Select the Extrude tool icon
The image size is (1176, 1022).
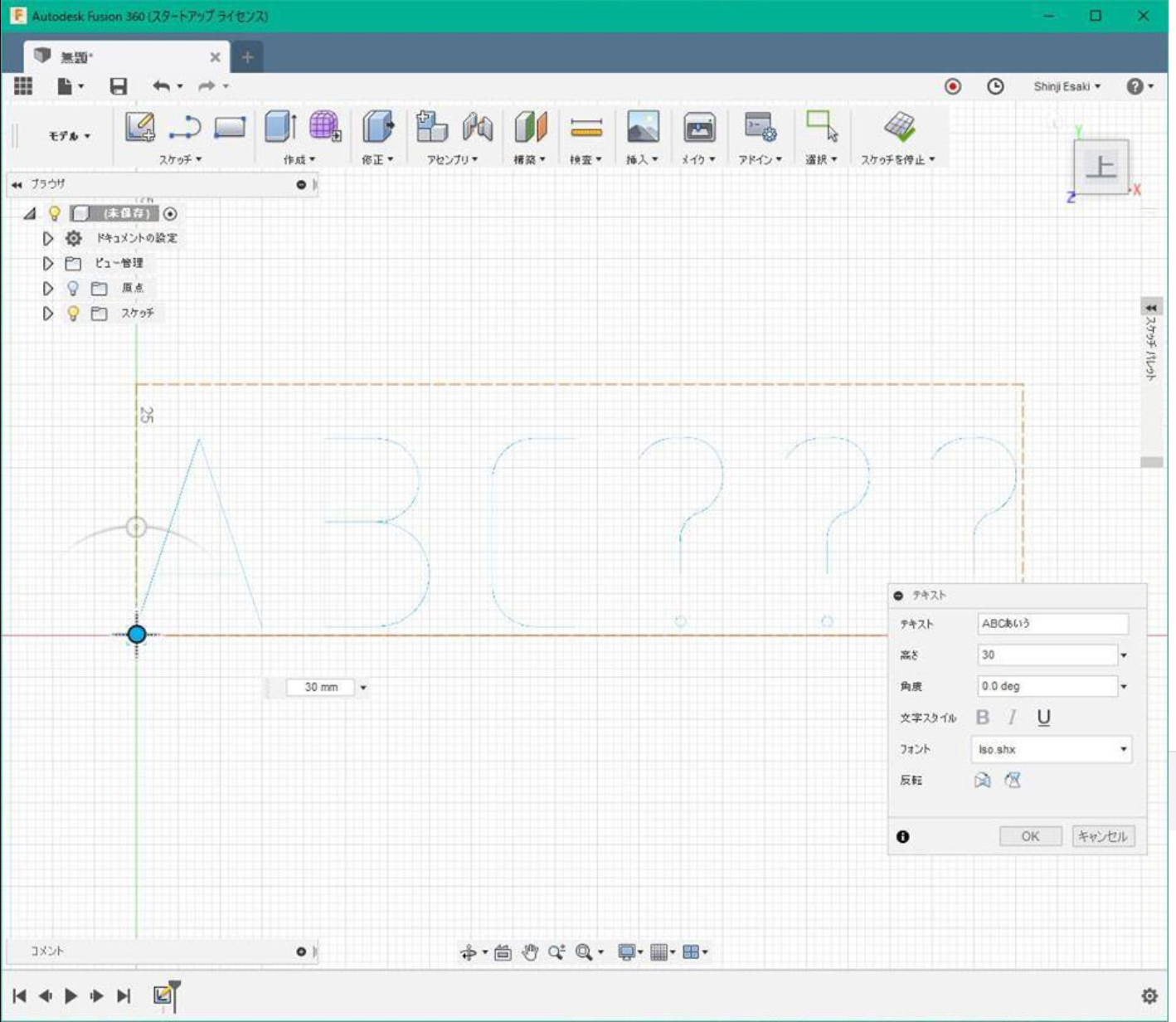pyautogui.click(x=280, y=127)
